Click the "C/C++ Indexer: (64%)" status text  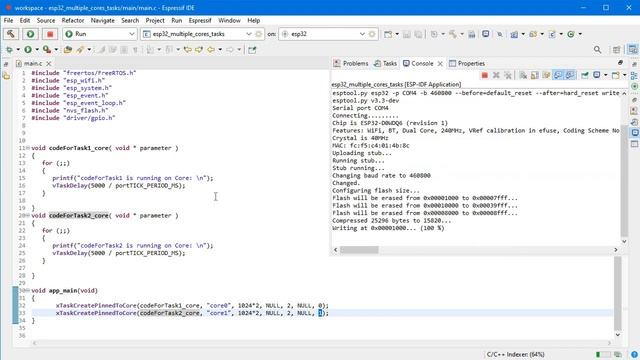[x=515, y=354]
